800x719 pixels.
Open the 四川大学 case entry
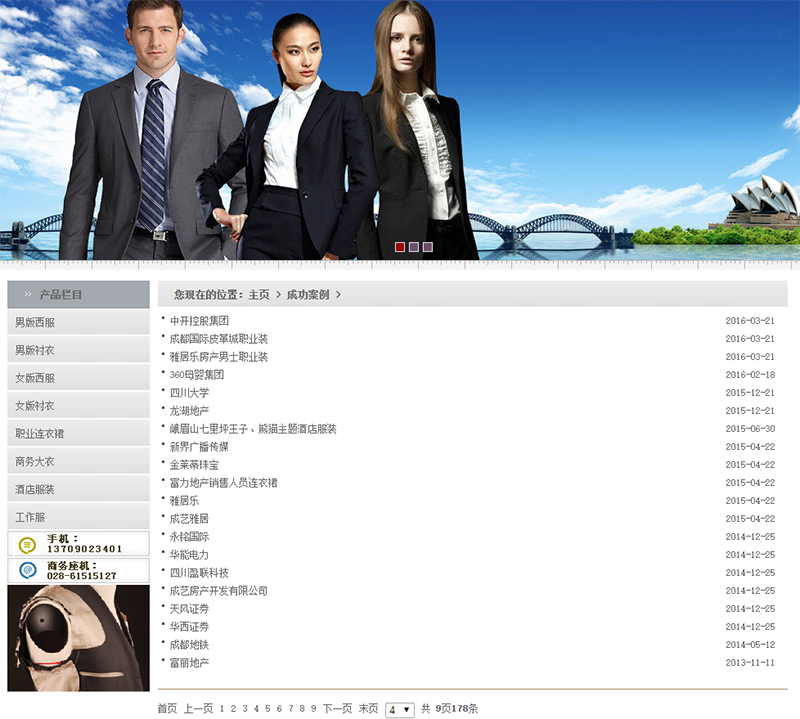[x=189, y=393]
